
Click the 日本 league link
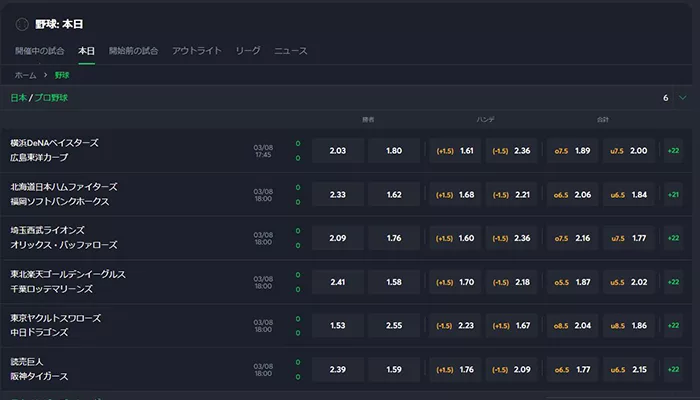[18, 98]
